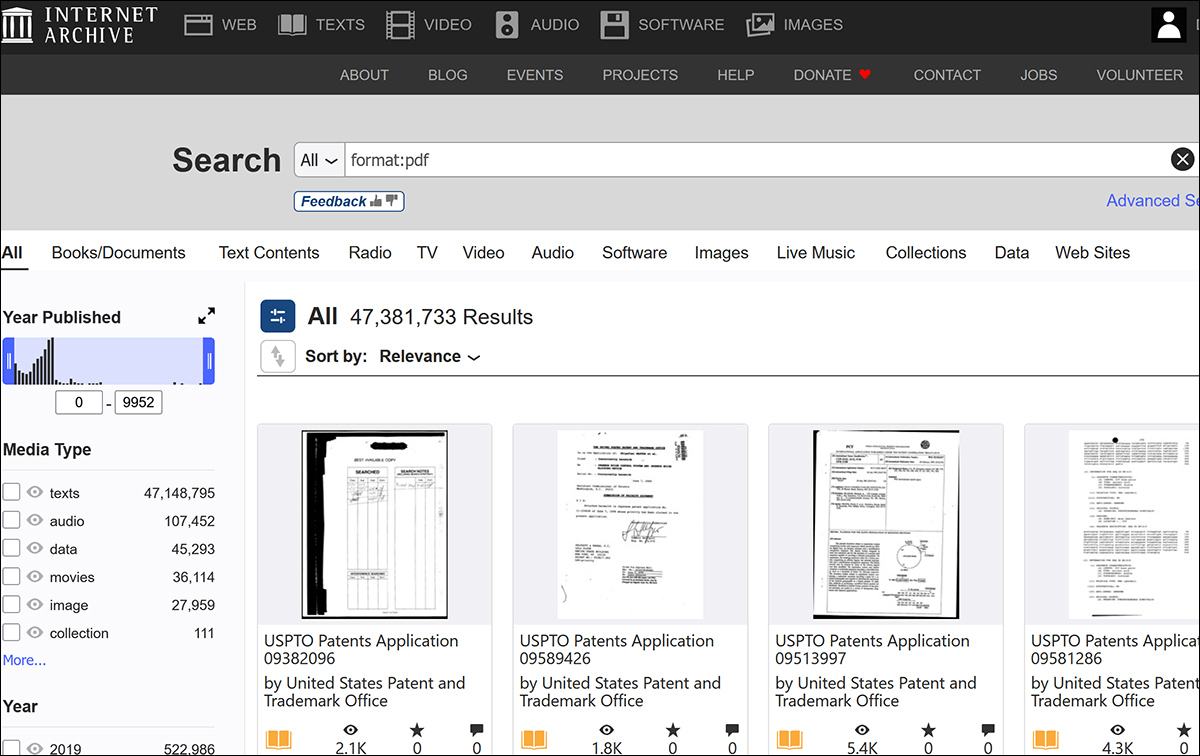1200x756 pixels.
Task: Toggle eye icon for texts filter
Action: click(35, 492)
